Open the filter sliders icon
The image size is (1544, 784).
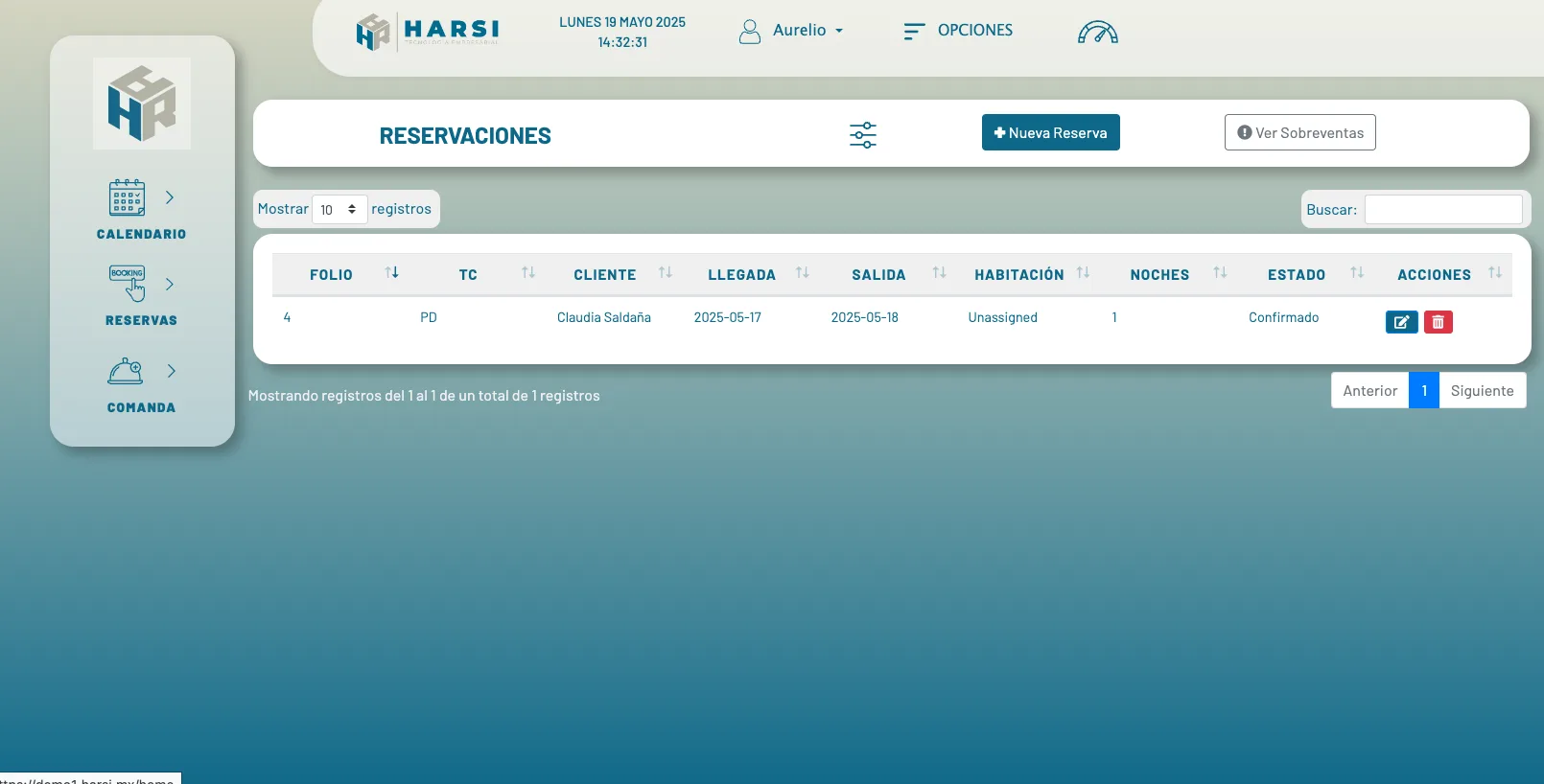tap(863, 135)
